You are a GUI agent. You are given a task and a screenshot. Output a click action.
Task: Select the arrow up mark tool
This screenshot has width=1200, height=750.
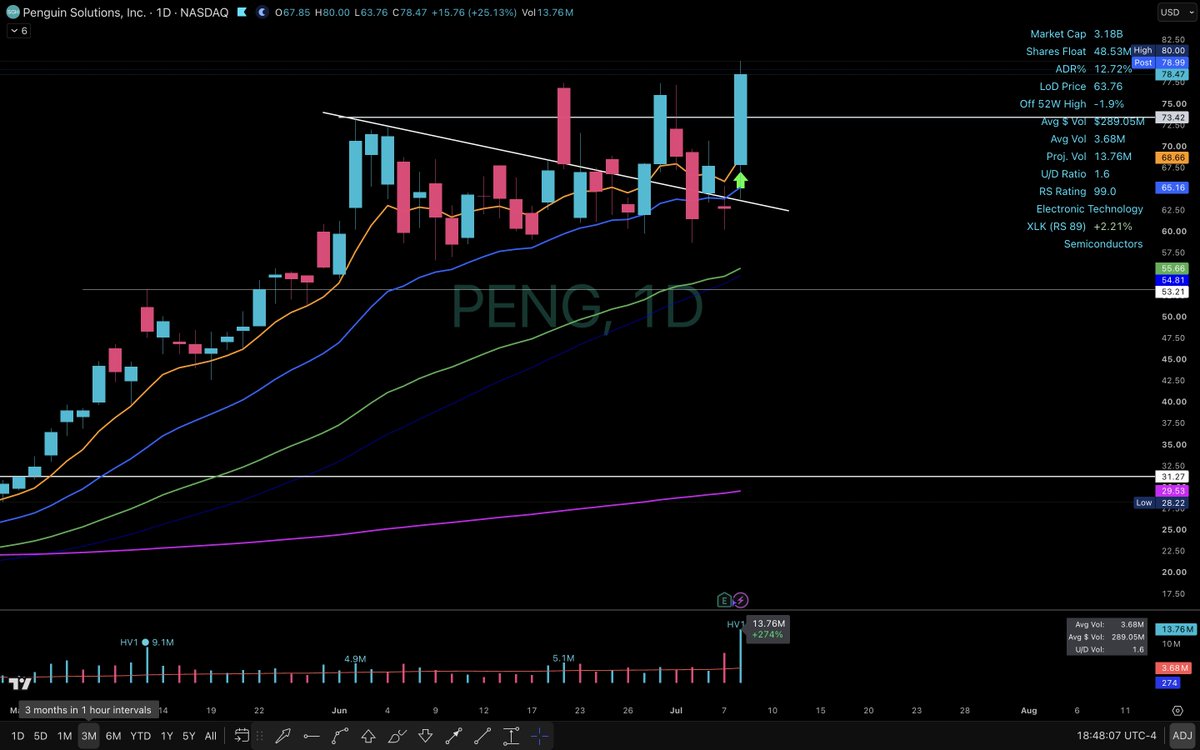(x=368, y=736)
